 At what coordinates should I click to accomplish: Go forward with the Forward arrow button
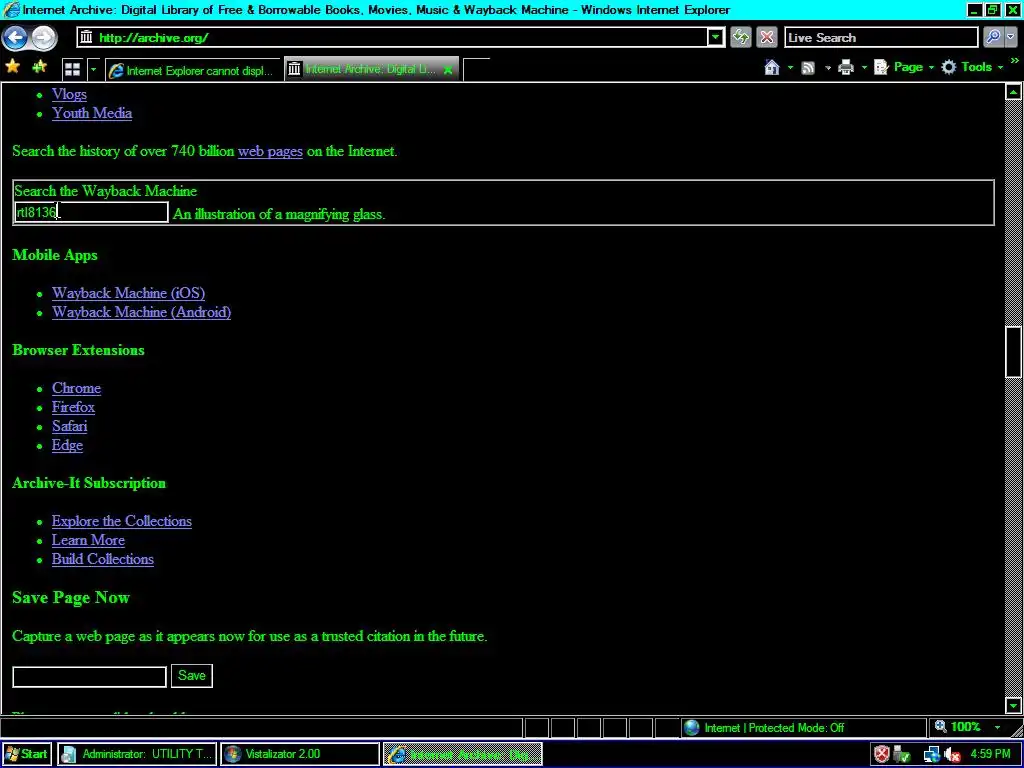(x=44, y=38)
